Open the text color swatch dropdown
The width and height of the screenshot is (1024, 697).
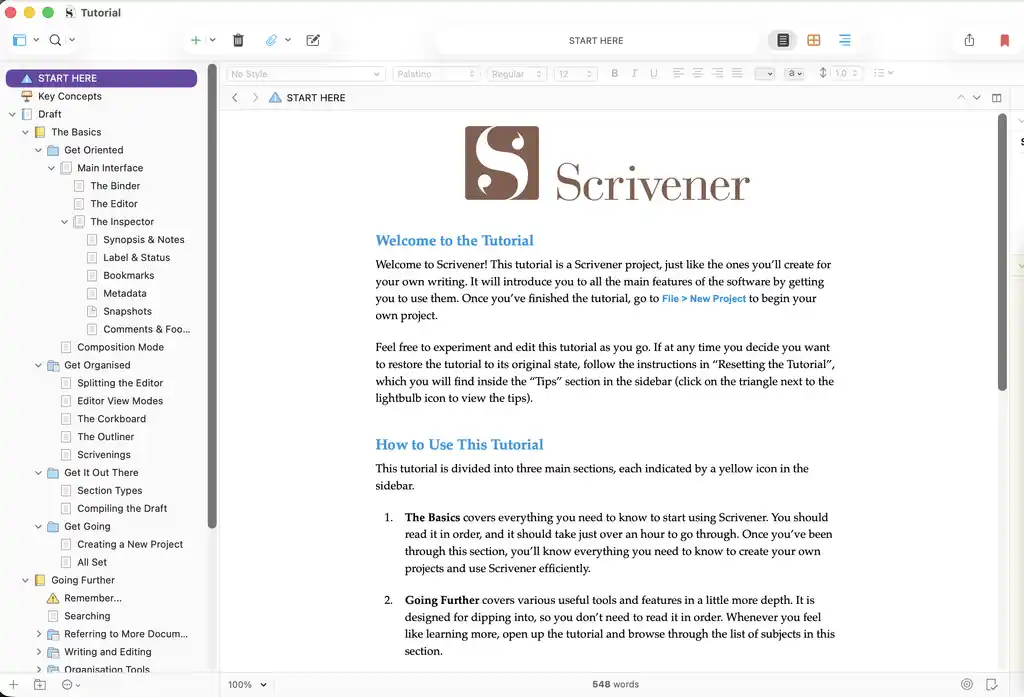click(x=765, y=73)
